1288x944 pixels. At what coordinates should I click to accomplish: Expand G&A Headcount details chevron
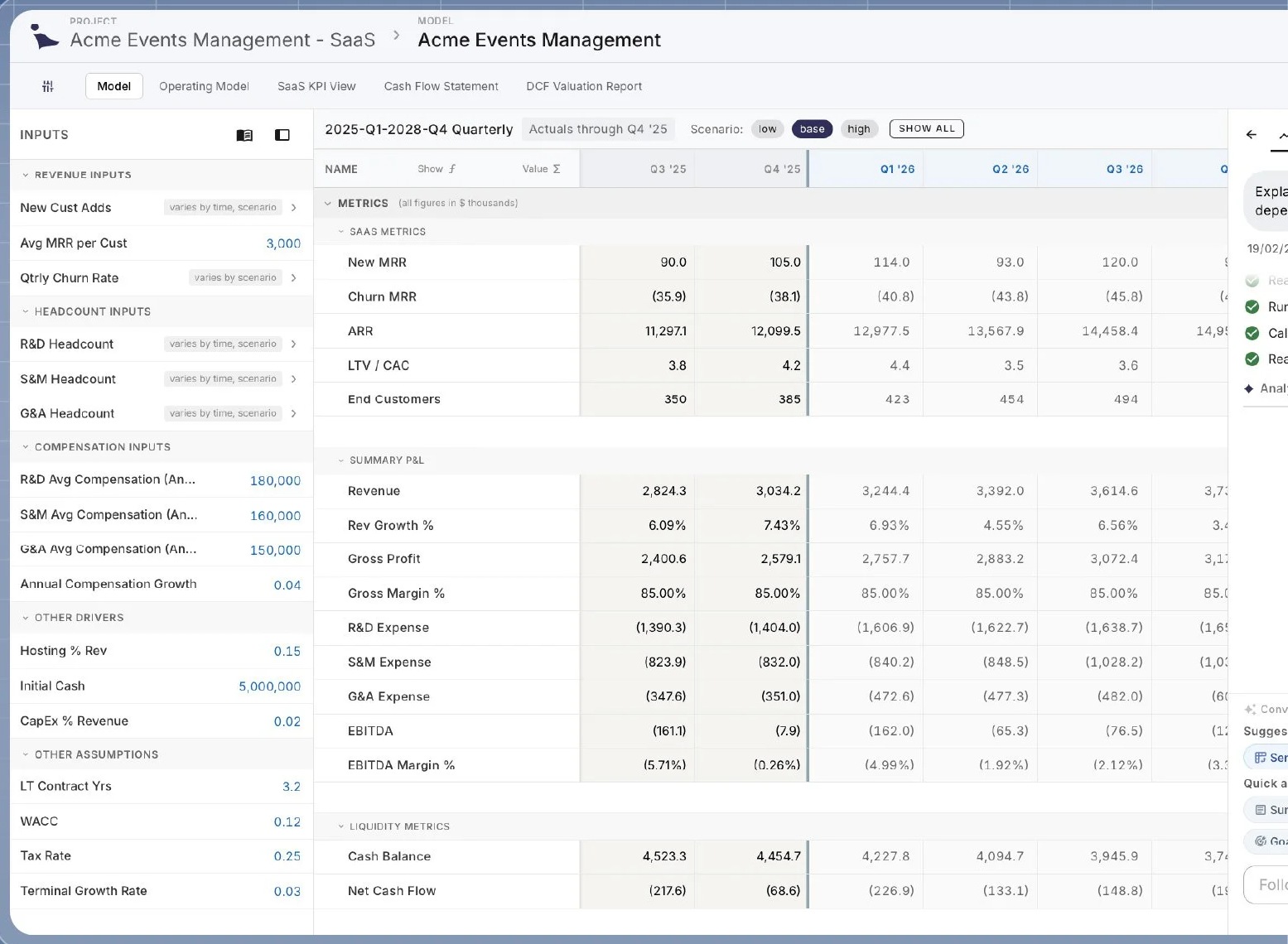294,413
